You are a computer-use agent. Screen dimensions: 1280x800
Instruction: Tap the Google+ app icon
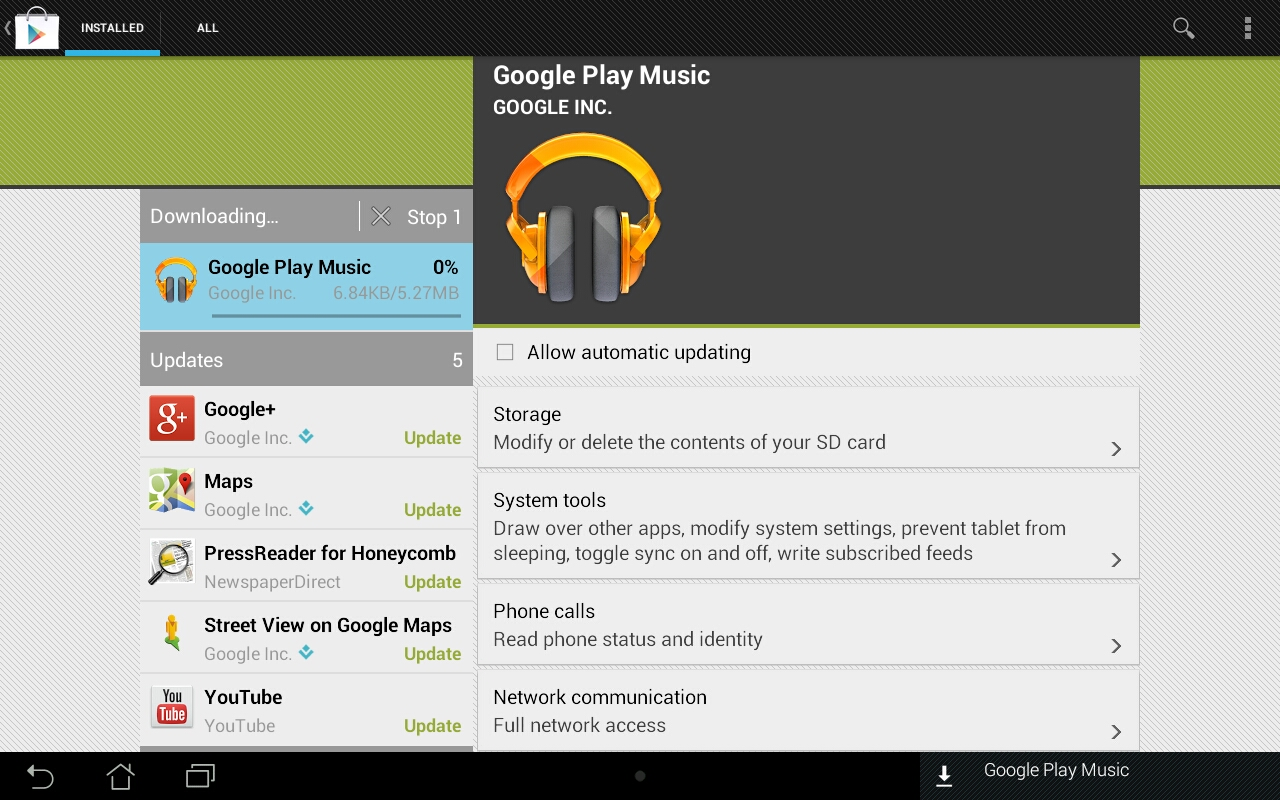pyautogui.click(x=172, y=418)
